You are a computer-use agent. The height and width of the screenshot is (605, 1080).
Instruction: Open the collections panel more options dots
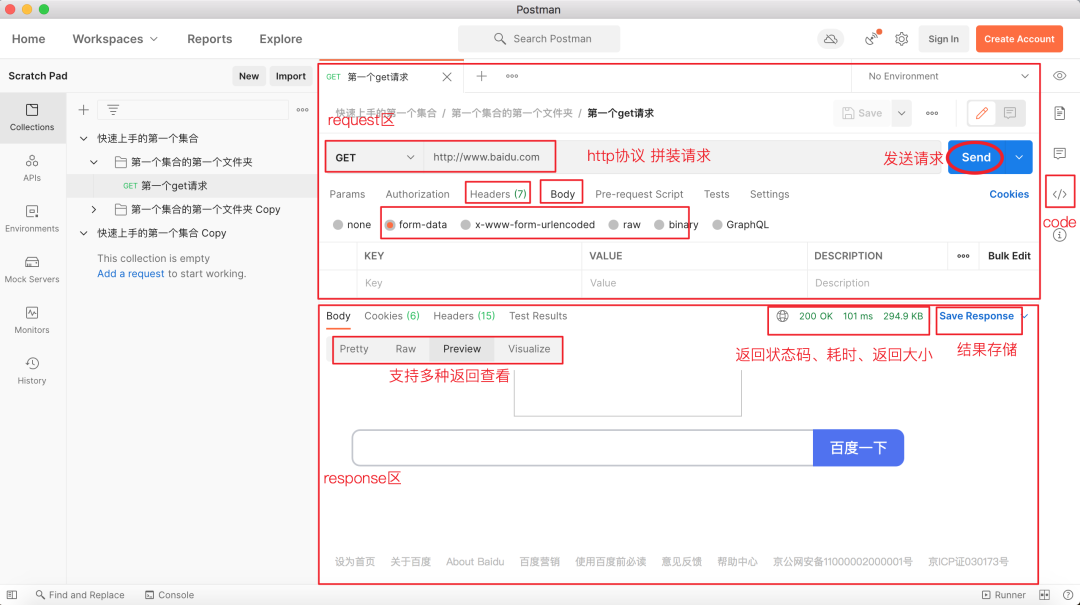[302, 110]
